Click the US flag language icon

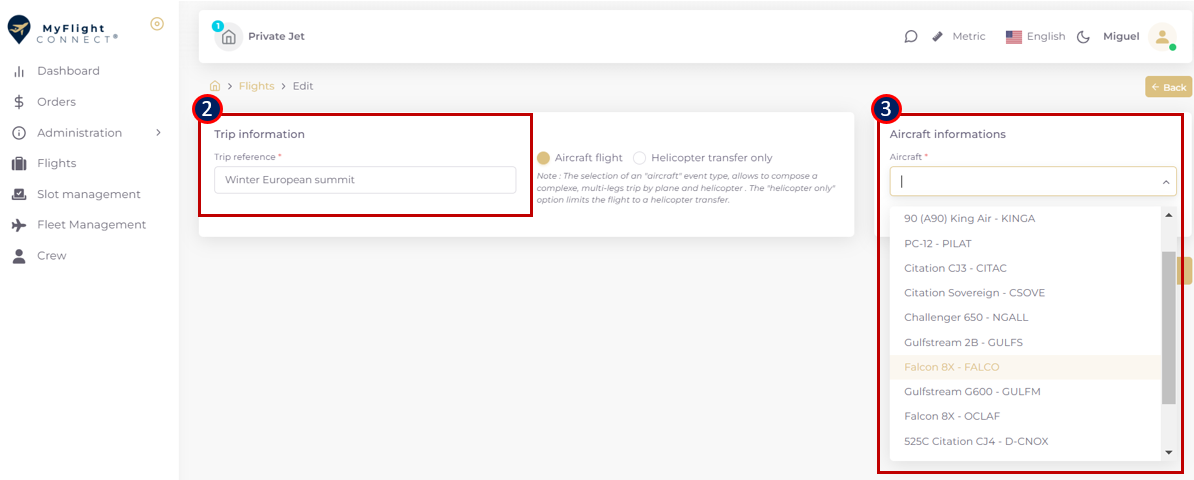[x=1014, y=37]
